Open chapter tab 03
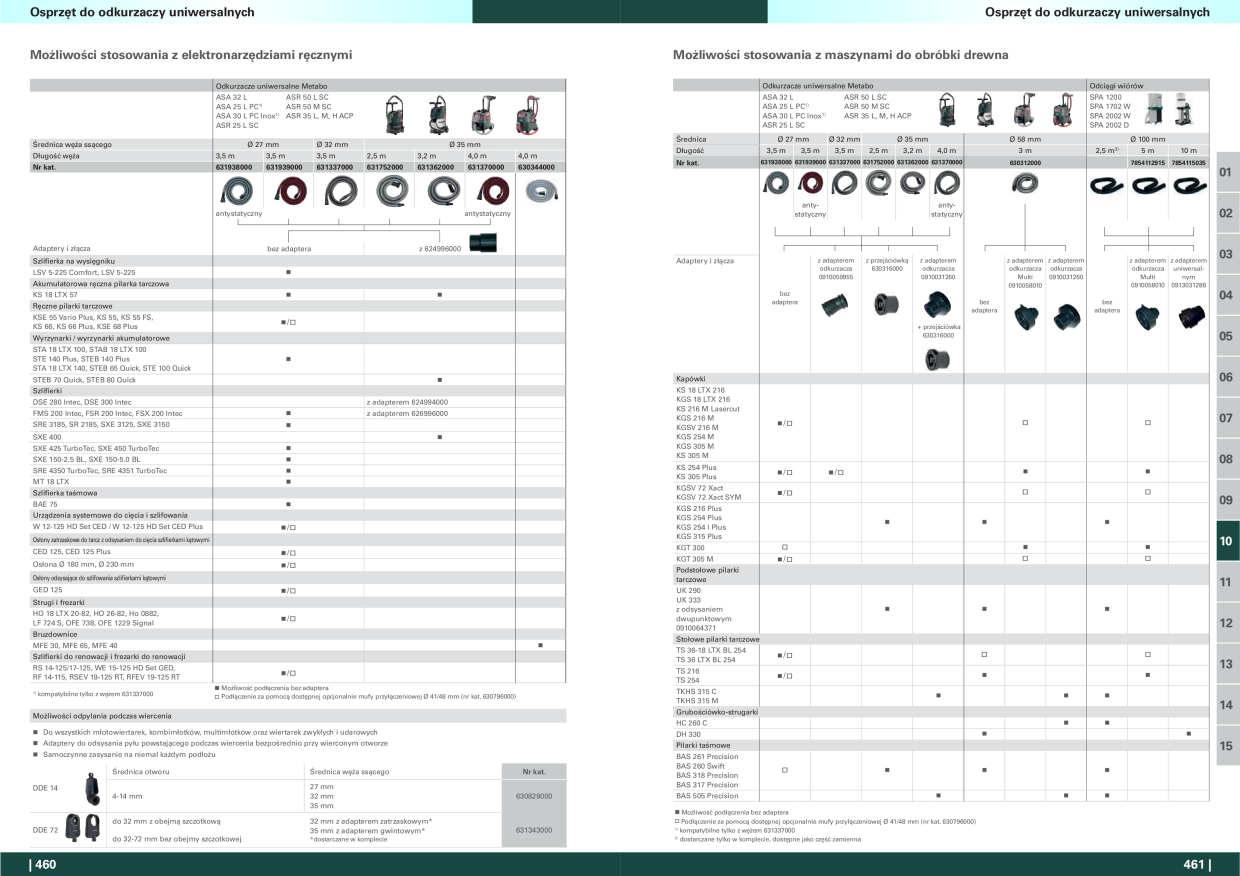Screen dimensions: 1240x876 [1227, 254]
